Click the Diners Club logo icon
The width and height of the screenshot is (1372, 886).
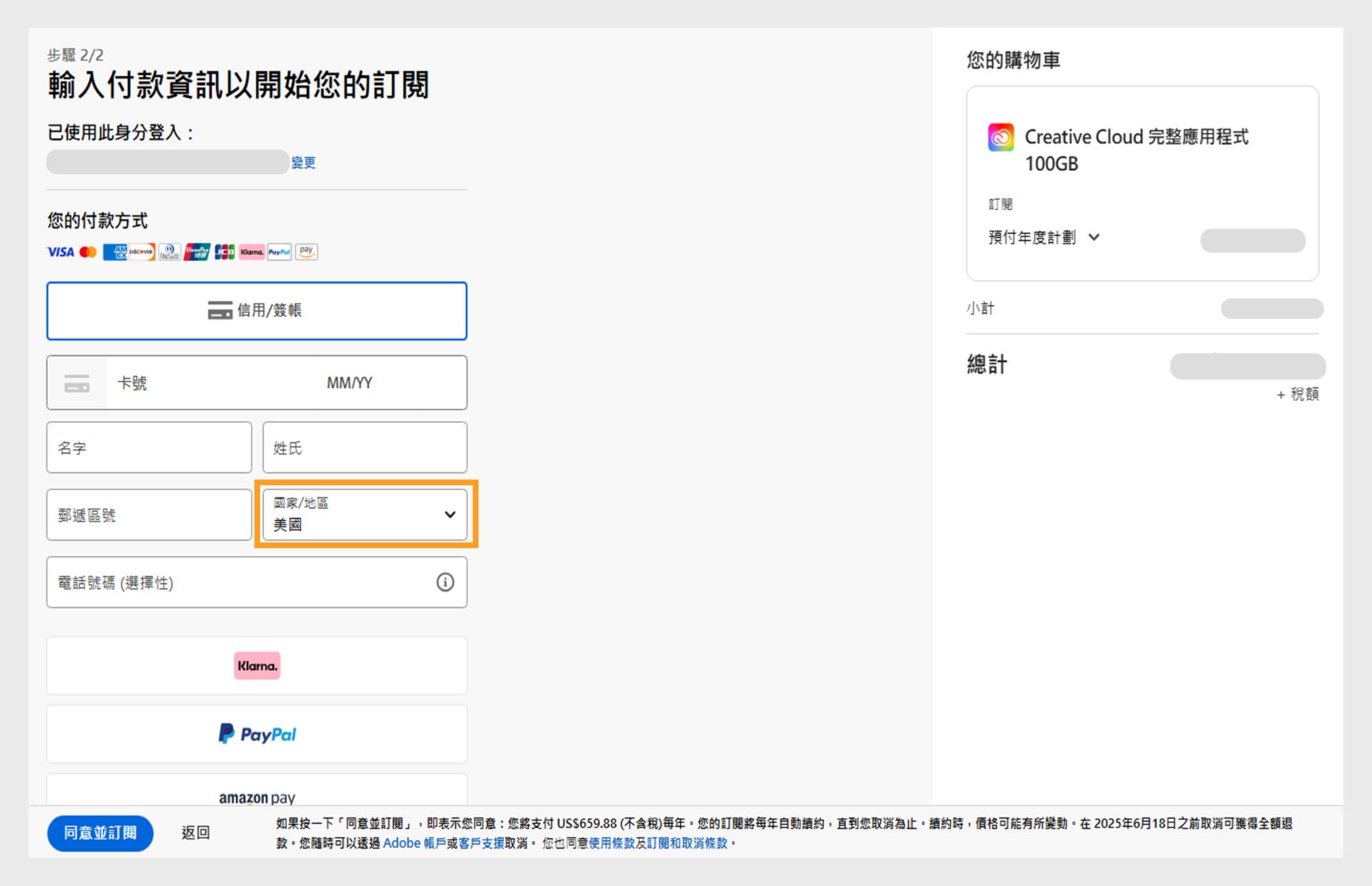(x=169, y=252)
